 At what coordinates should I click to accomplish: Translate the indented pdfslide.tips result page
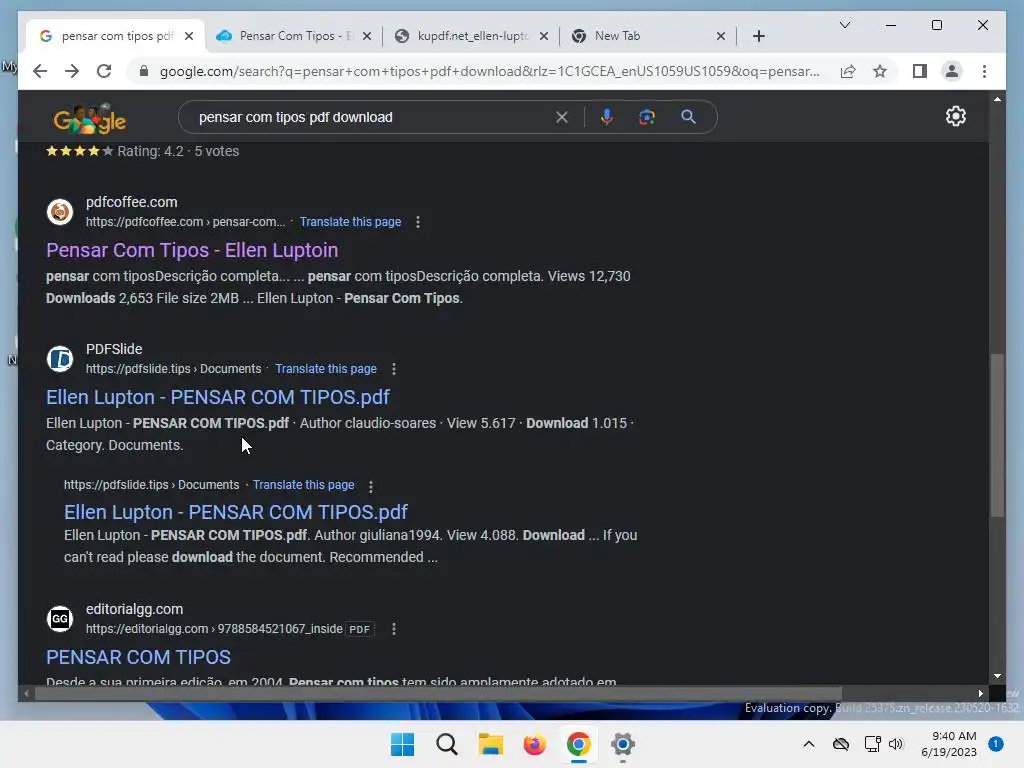[x=304, y=485]
